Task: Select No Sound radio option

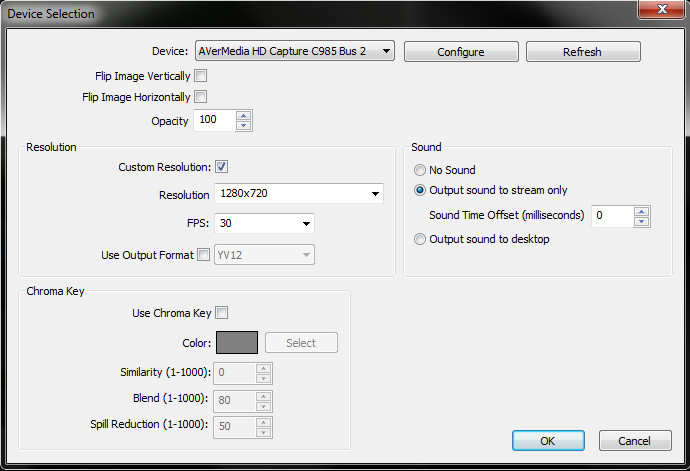Action: point(420,170)
